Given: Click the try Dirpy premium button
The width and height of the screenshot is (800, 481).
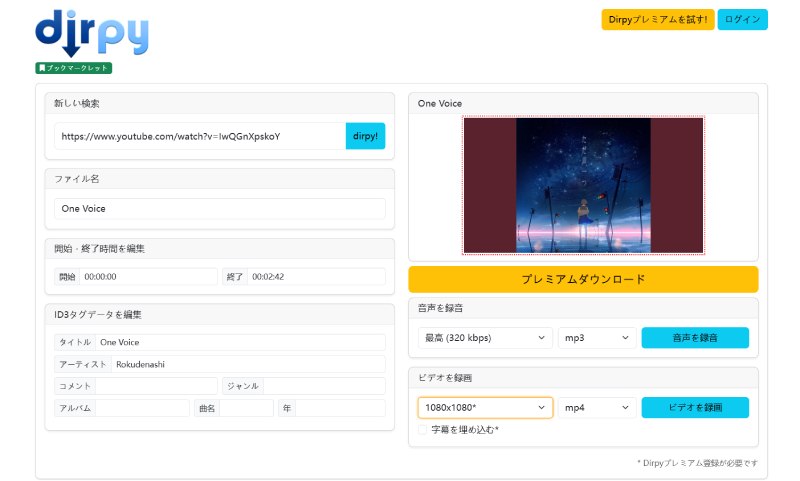Looking at the screenshot, I should pos(658,19).
